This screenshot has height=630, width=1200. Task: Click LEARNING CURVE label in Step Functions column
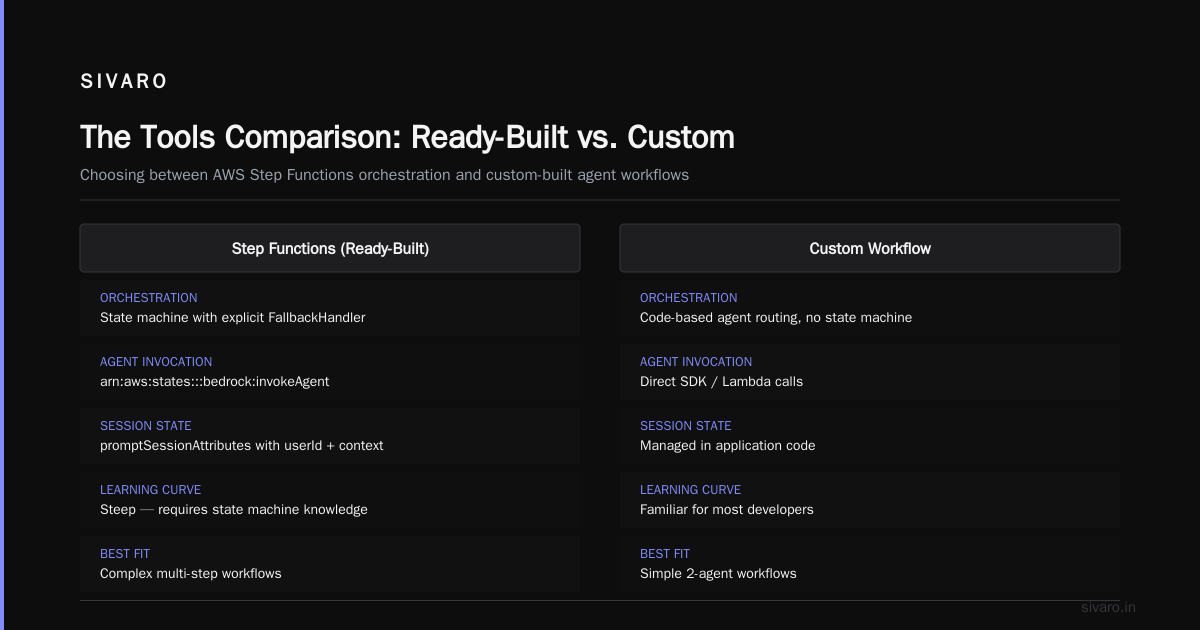click(x=151, y=490)
